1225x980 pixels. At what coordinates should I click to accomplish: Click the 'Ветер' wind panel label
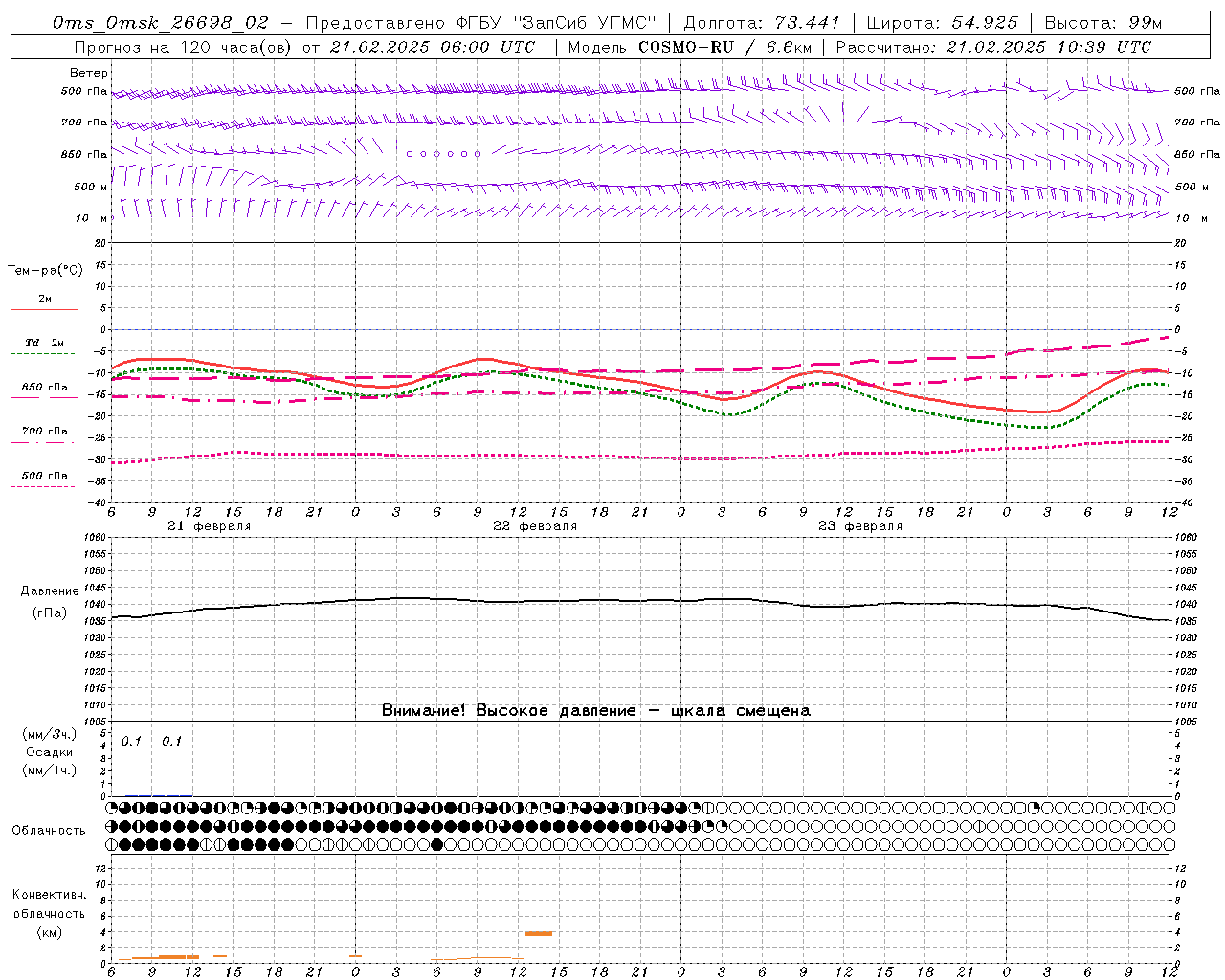(89, 73)
